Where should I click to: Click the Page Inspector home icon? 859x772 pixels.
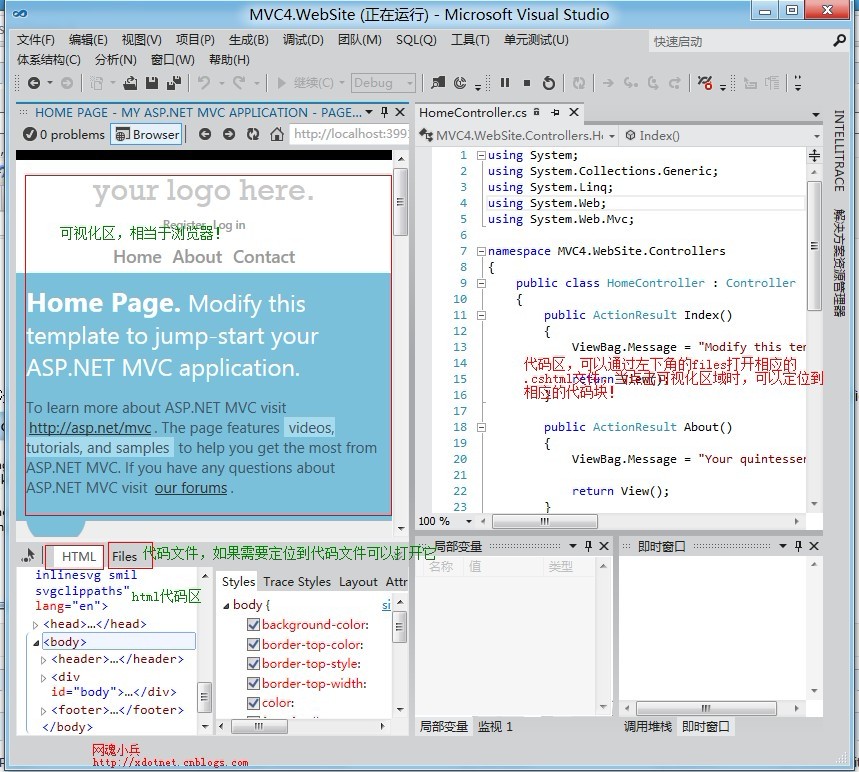click(x=277, y=134)
